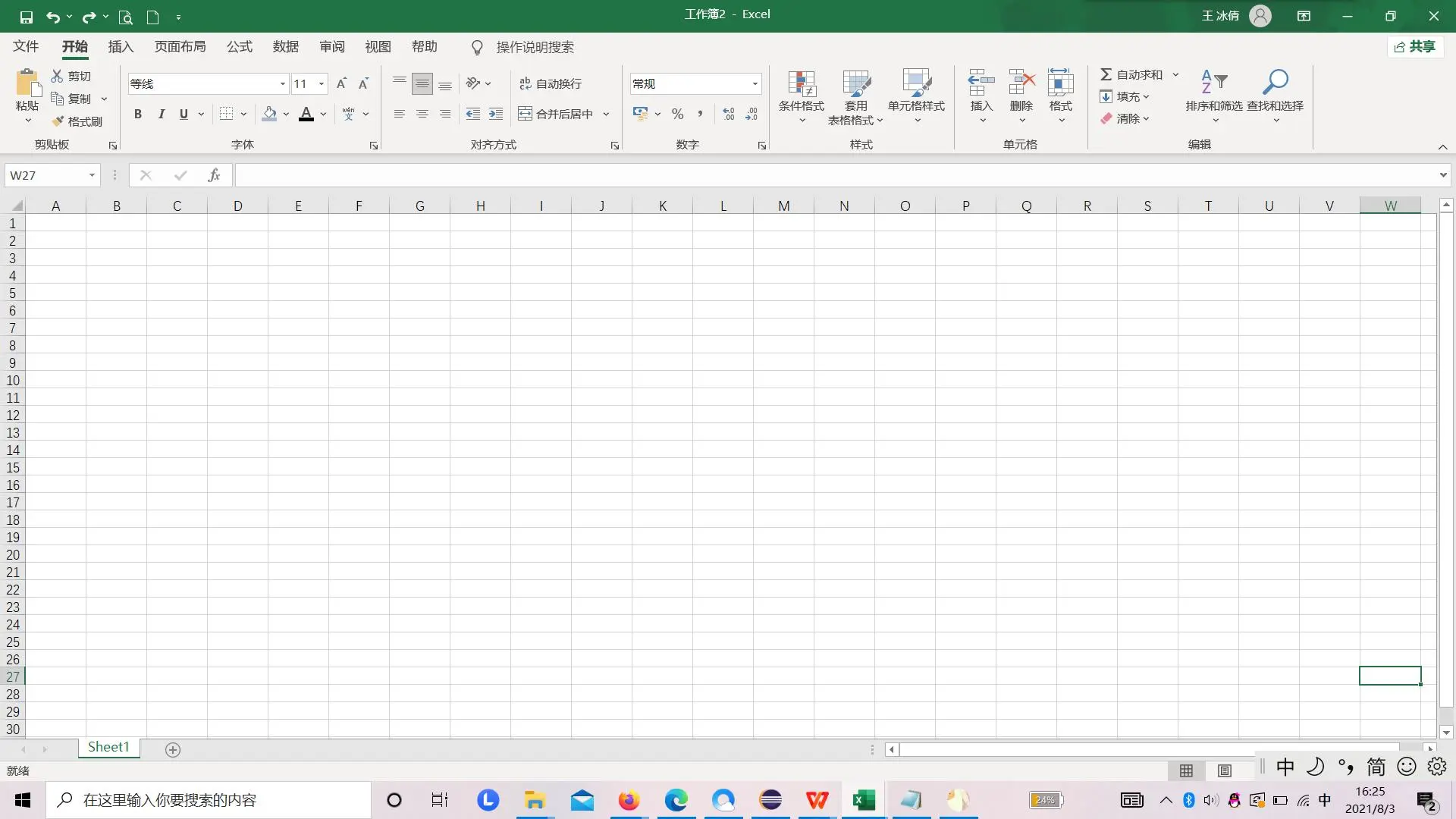Viewport: 1456px width, 819px height.
Task: Click the Insert cells icon
Action: pyautogui.click(x=981, y=82)
